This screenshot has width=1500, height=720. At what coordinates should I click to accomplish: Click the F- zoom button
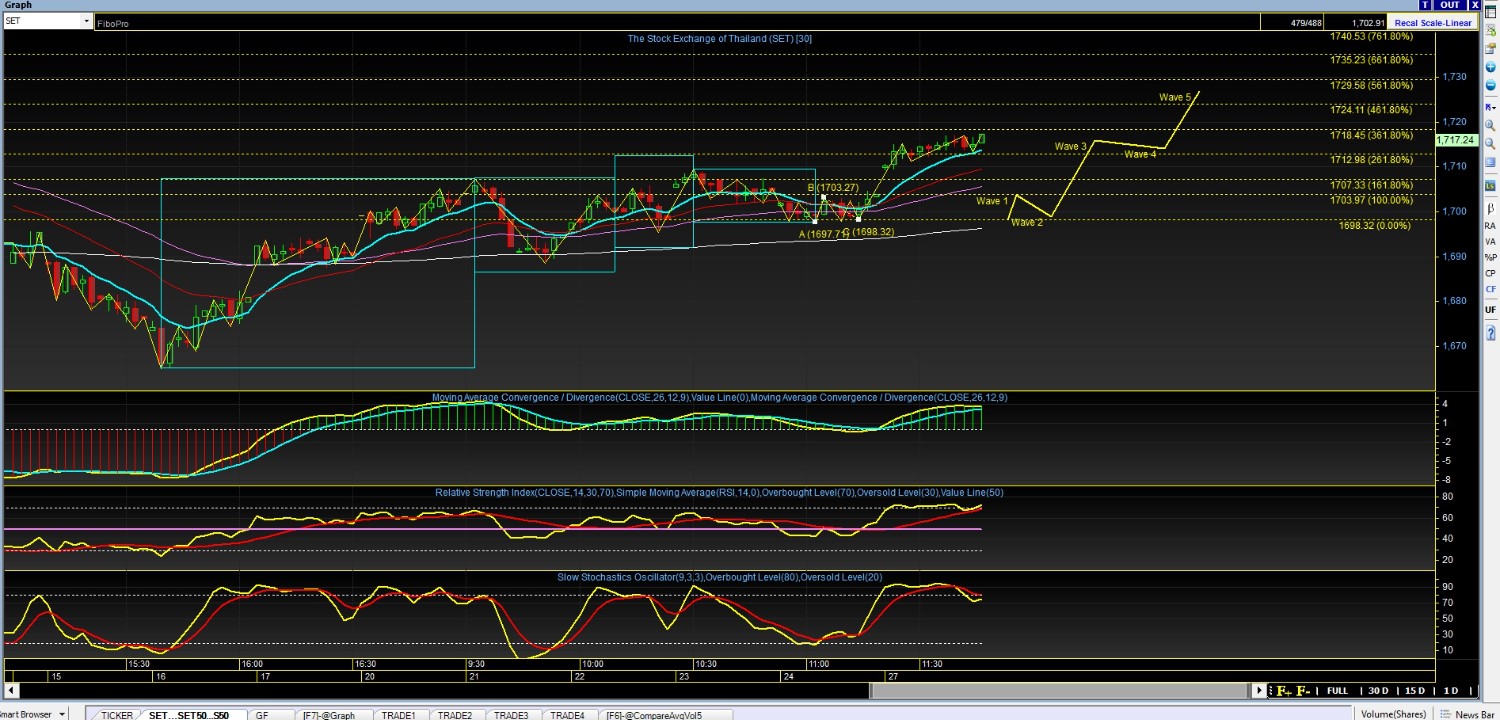point(1304,691)
